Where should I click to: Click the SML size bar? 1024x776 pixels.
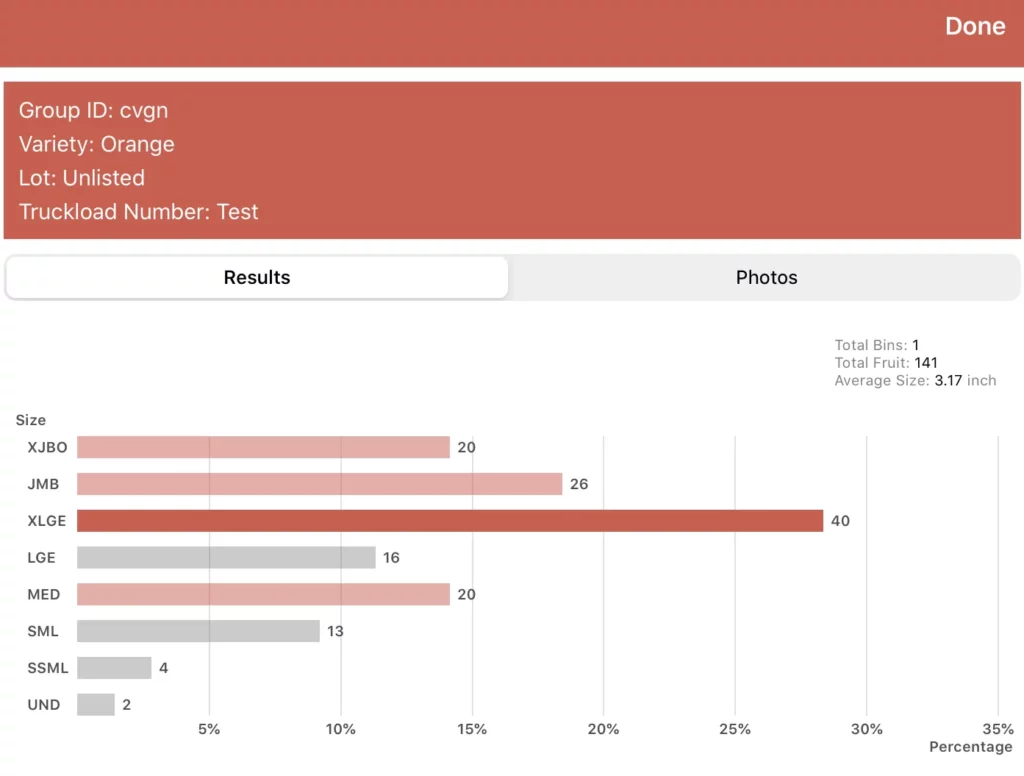[x=198, y=632]
